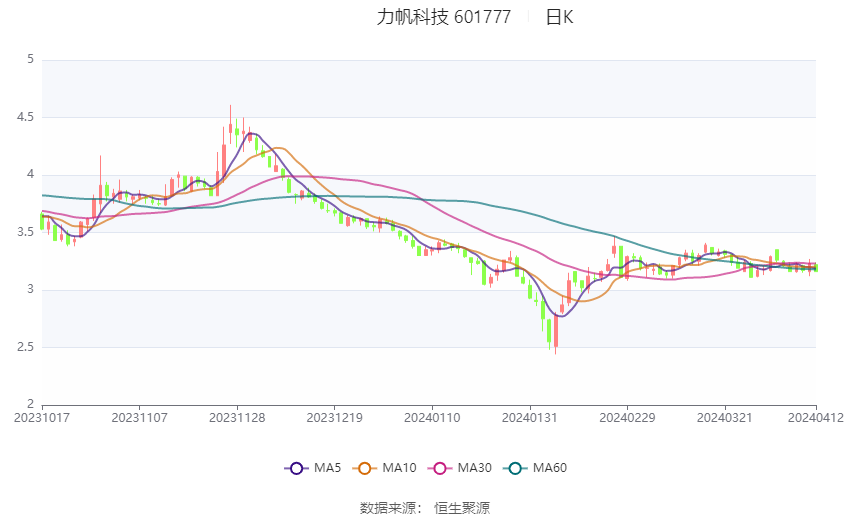This screenshot has width=850, height=516.
Task: Click the 20231128 date axis label
Action: [x=237, y=418]
